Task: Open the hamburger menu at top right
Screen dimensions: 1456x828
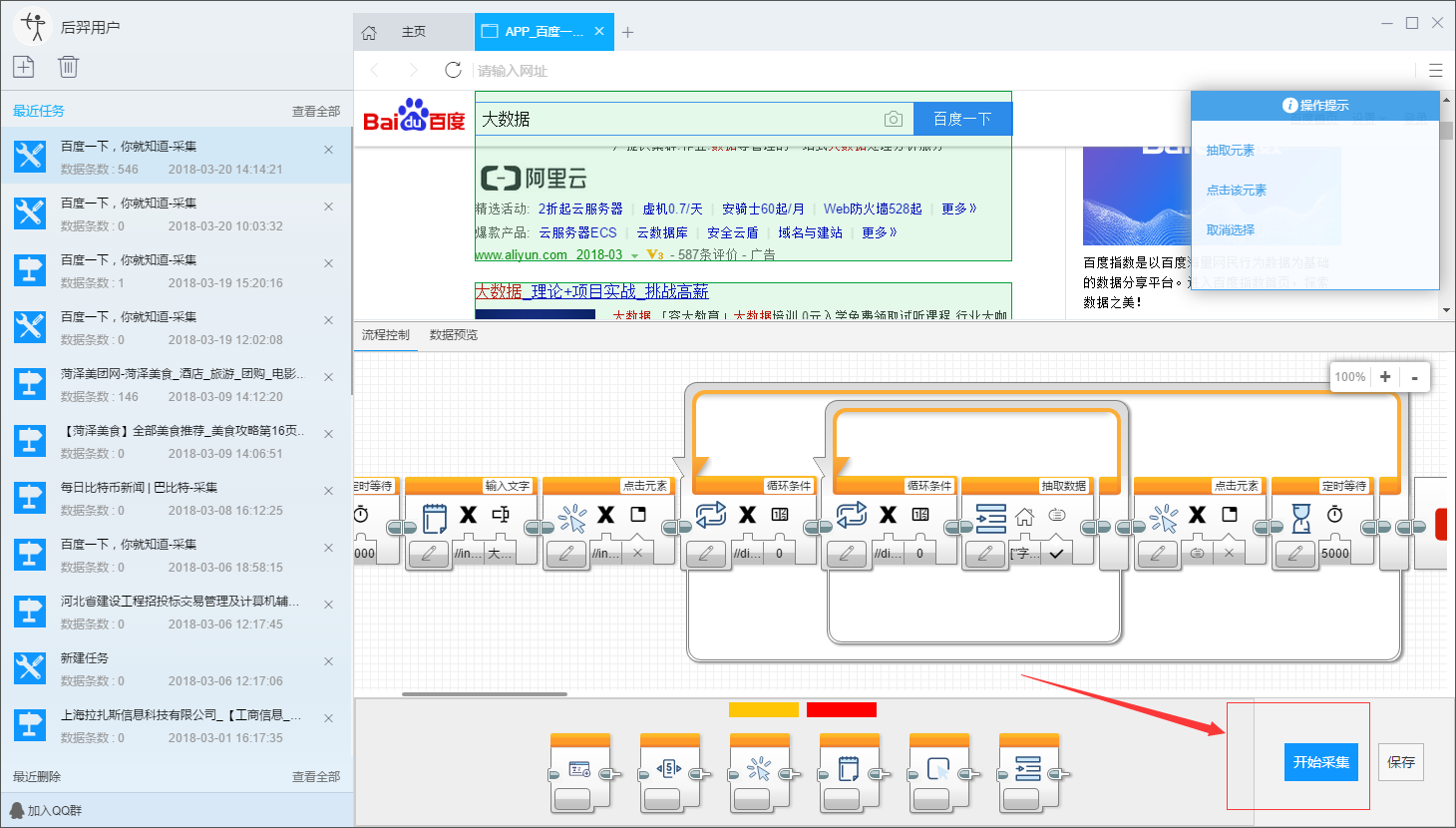Action: (1435, 71)
